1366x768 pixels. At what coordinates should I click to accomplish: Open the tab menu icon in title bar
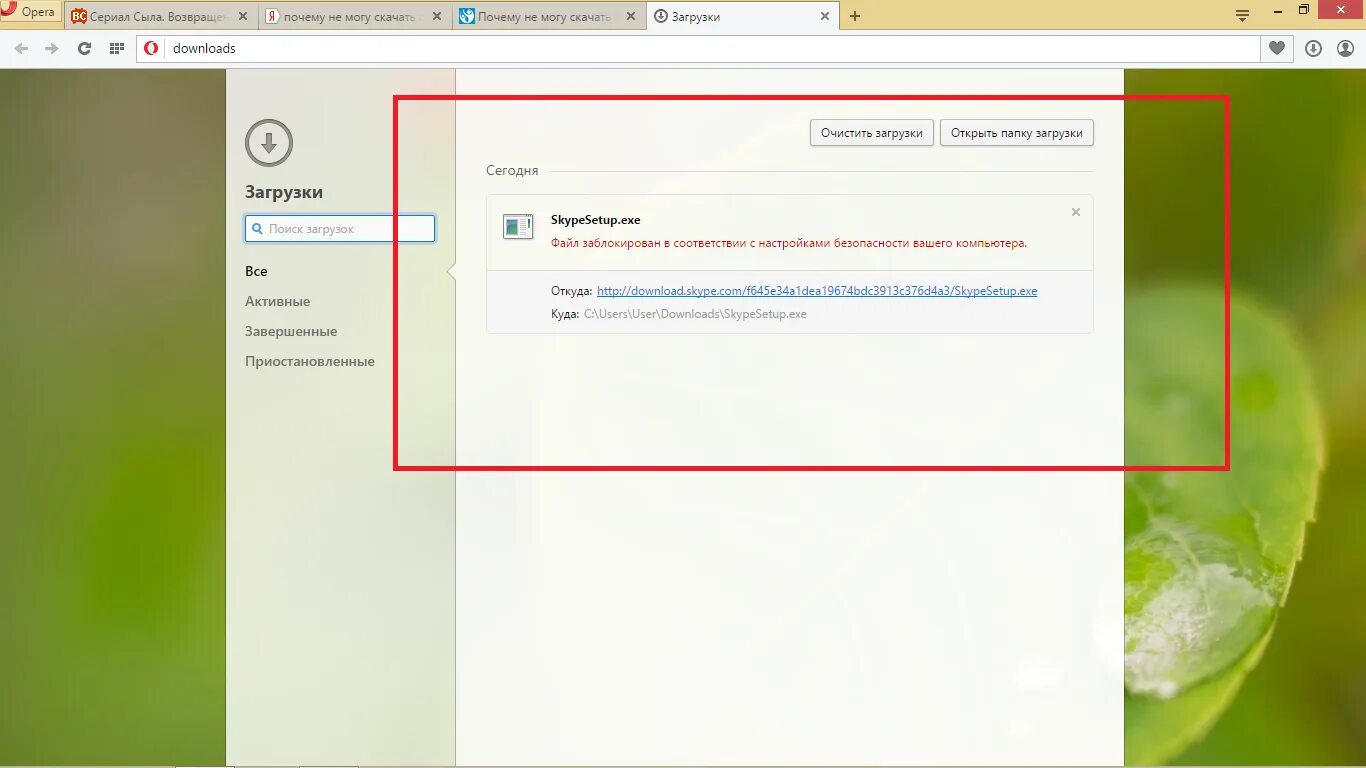click(x=1243, y=15)
